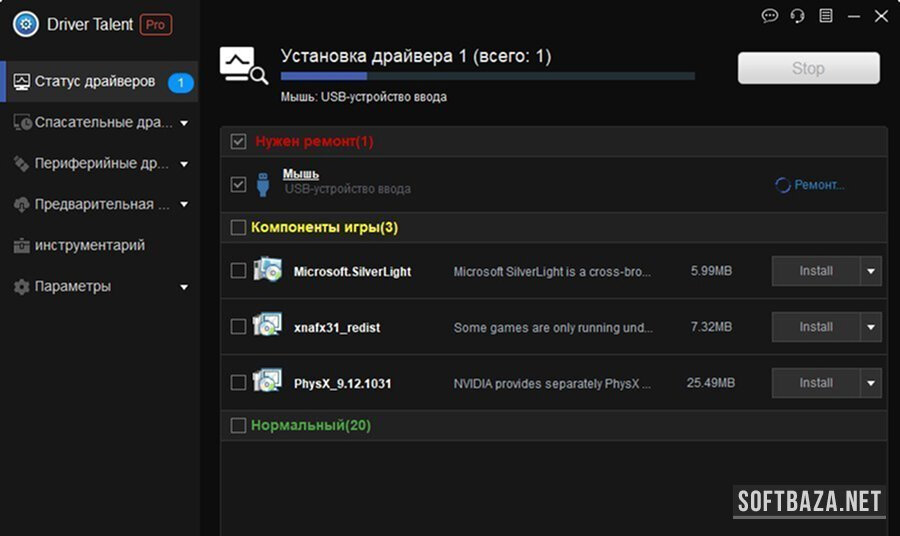Click the NVIDIA PhysX description text

552,383
